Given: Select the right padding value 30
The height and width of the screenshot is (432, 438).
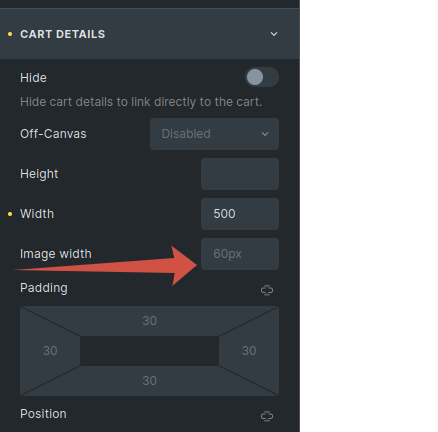Looking at the screenshot, I should (x=249, y=351).
